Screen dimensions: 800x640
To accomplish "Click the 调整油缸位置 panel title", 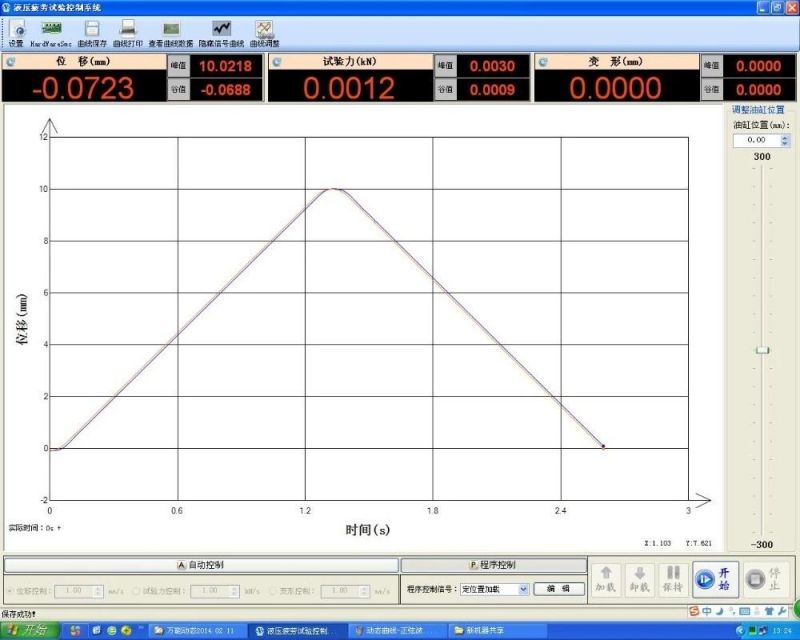I will pyautogui.click(x=758, y=109).
